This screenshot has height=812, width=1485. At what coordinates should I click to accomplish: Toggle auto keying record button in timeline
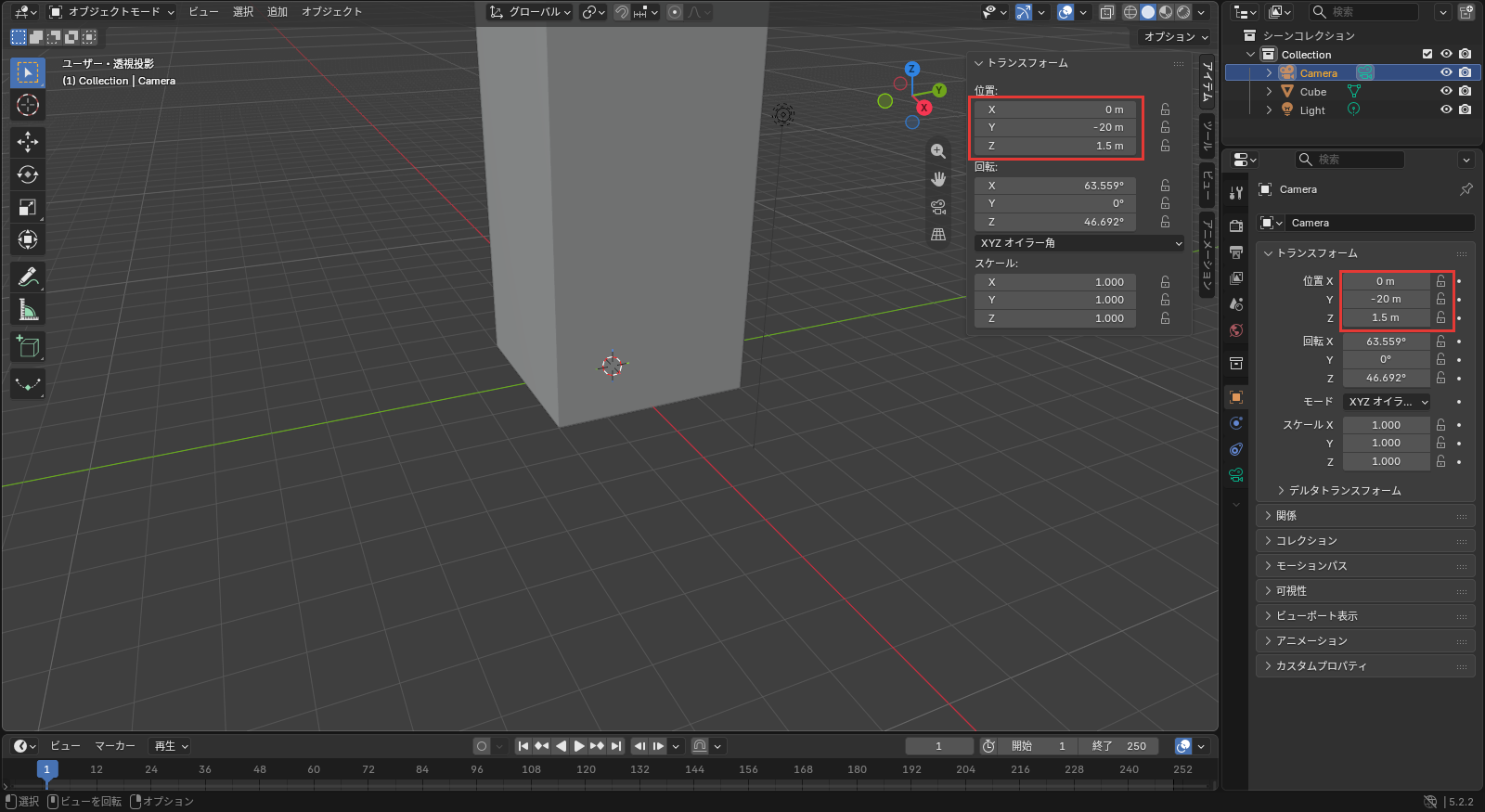[482, 746]
